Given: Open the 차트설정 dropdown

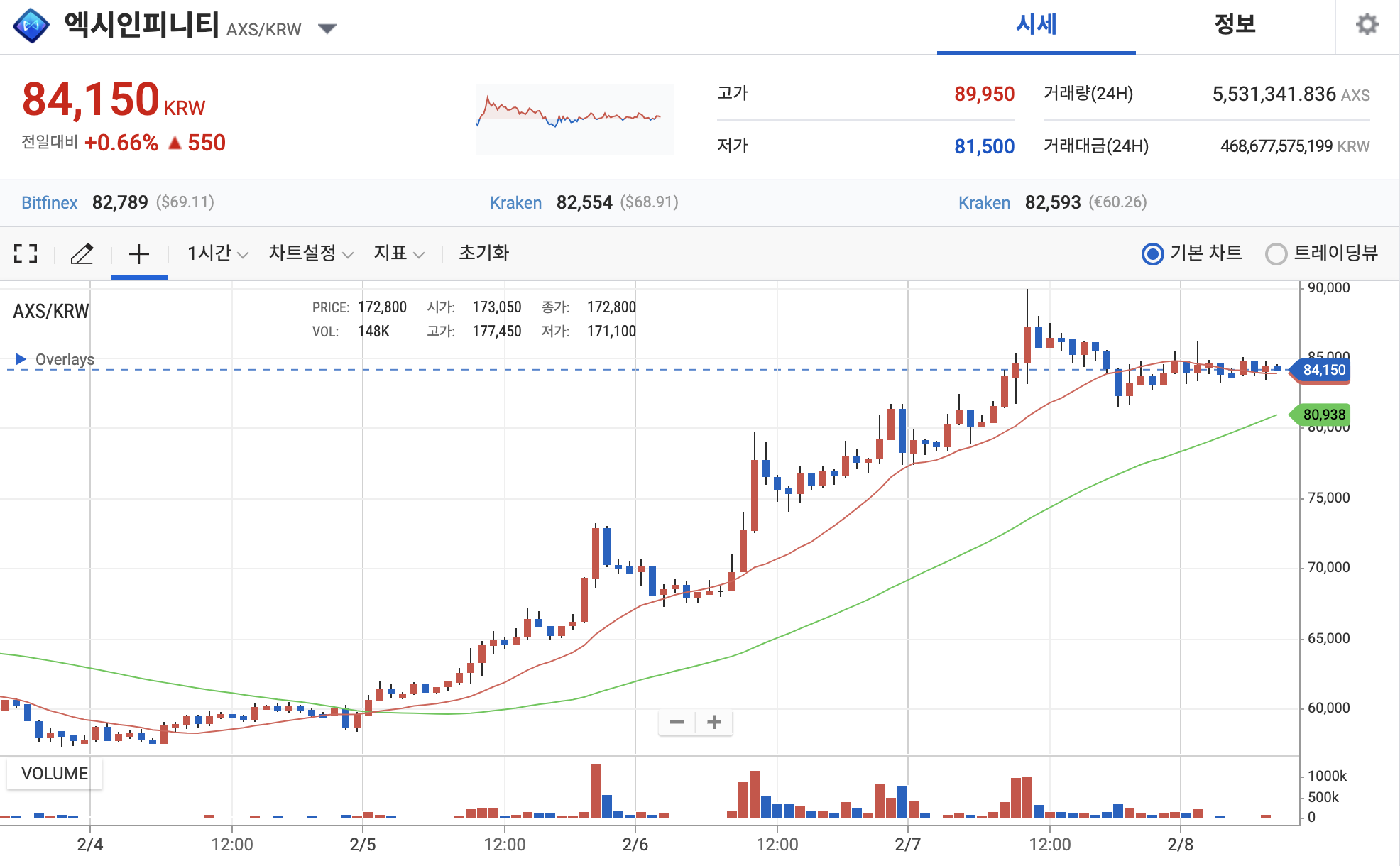Looking at the screenshot, I should (310, 253).
